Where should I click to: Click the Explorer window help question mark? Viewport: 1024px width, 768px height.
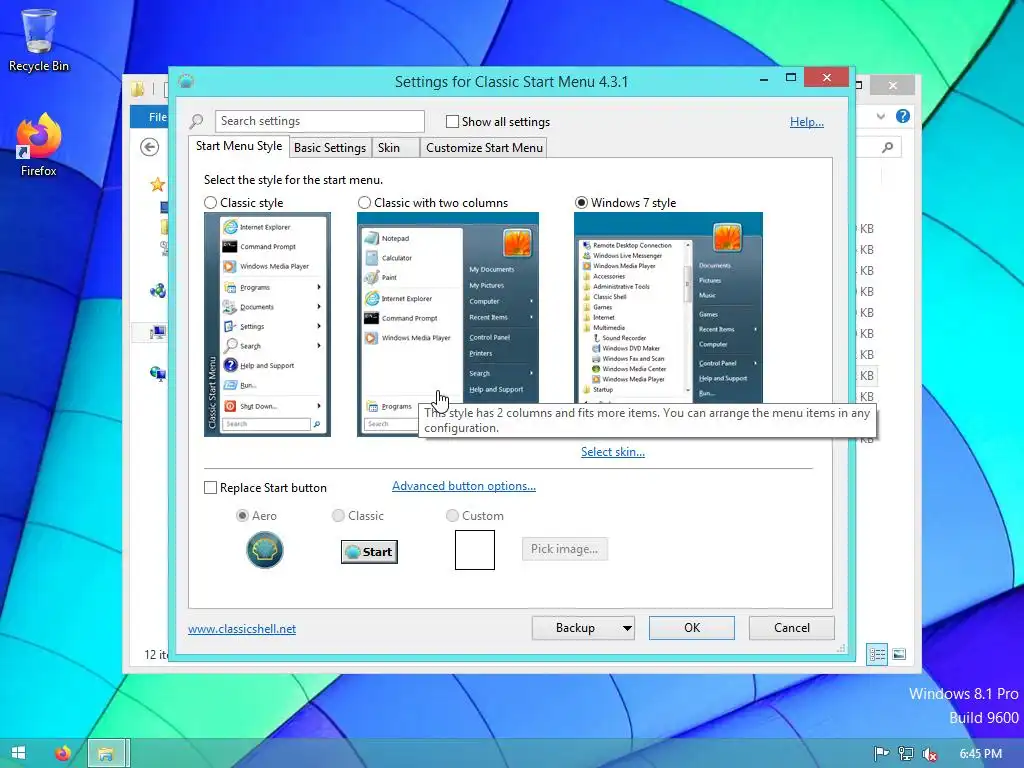(903, 116)
